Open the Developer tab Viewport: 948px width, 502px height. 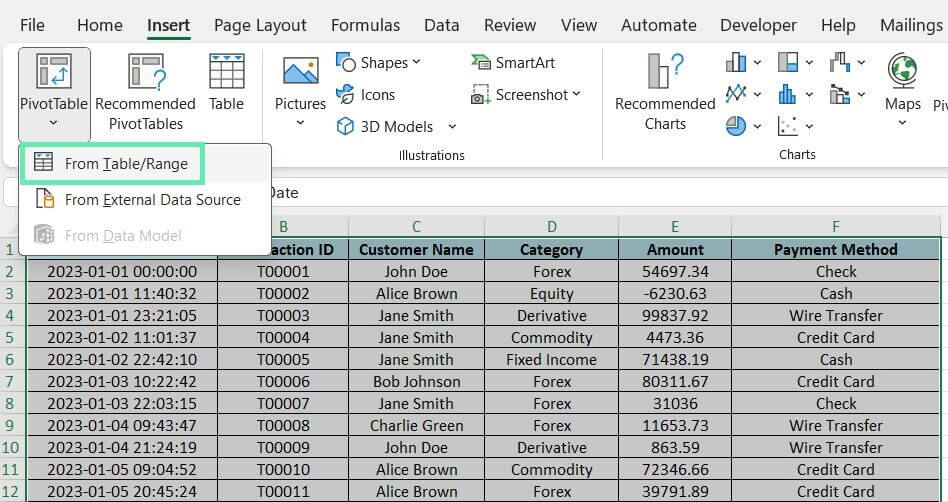pyautogui.click(x=758, y=25)
